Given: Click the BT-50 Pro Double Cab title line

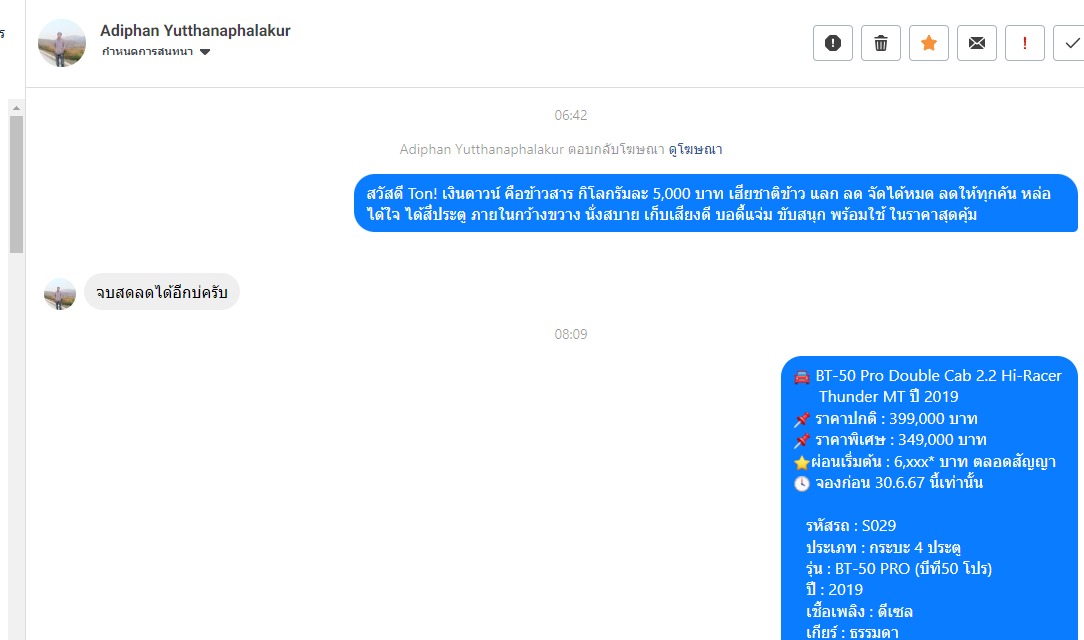Looking at the screenshot, I should [x=928, y=386].
